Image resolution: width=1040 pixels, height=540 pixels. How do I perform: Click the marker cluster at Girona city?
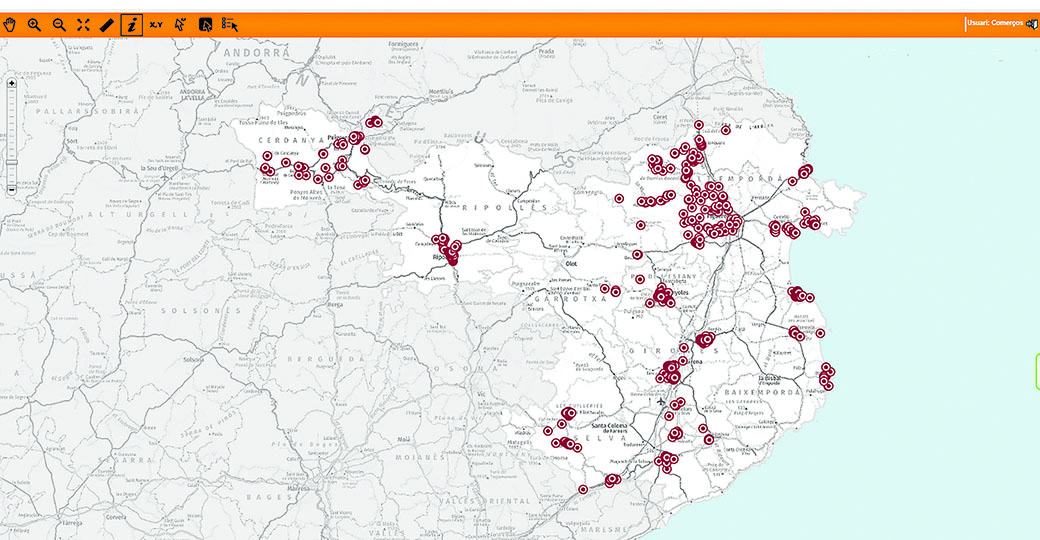click(670, 373)
